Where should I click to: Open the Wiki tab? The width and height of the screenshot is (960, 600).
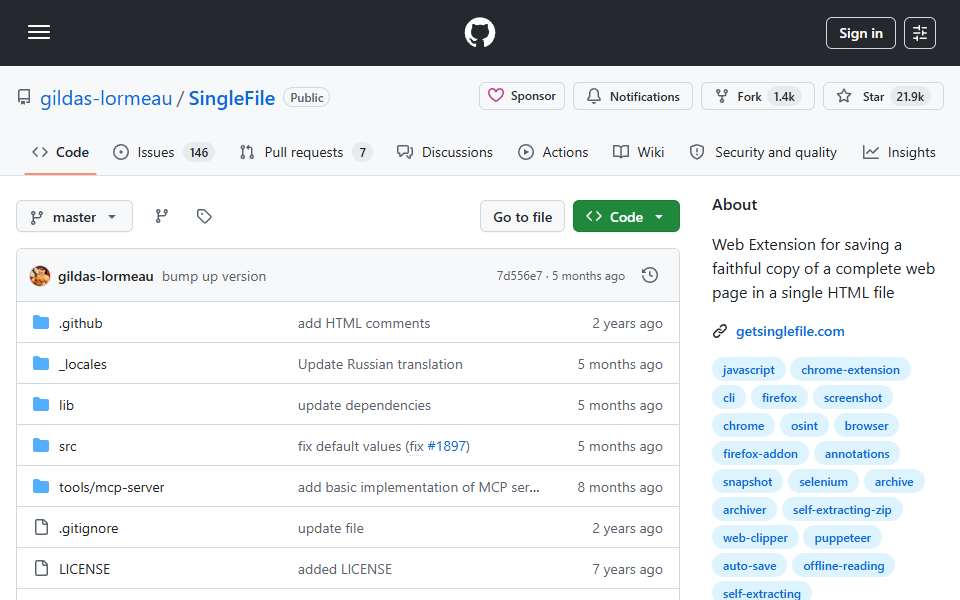(639, 152)
